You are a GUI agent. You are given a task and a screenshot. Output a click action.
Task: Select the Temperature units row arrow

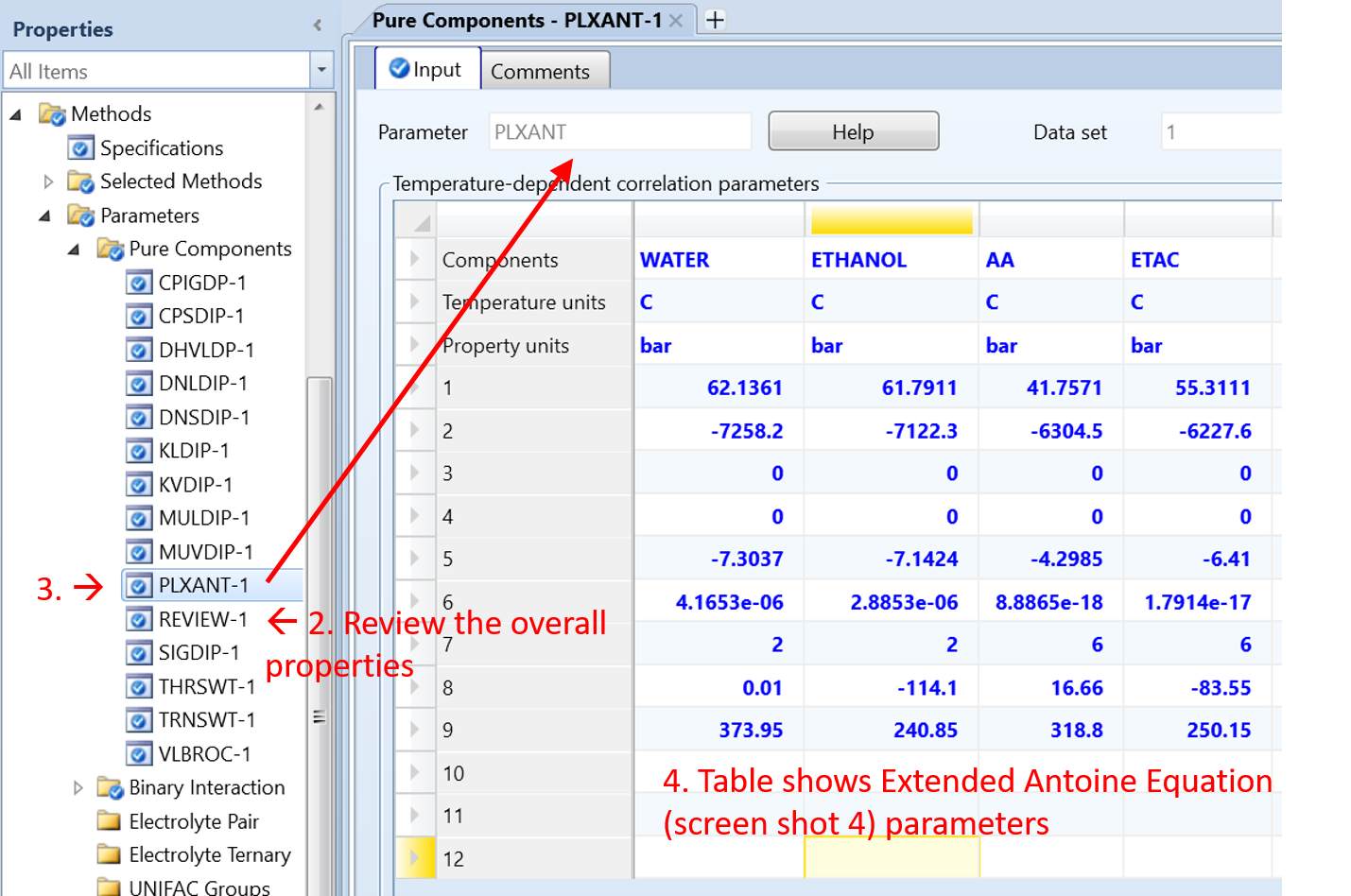pos(414,302)
